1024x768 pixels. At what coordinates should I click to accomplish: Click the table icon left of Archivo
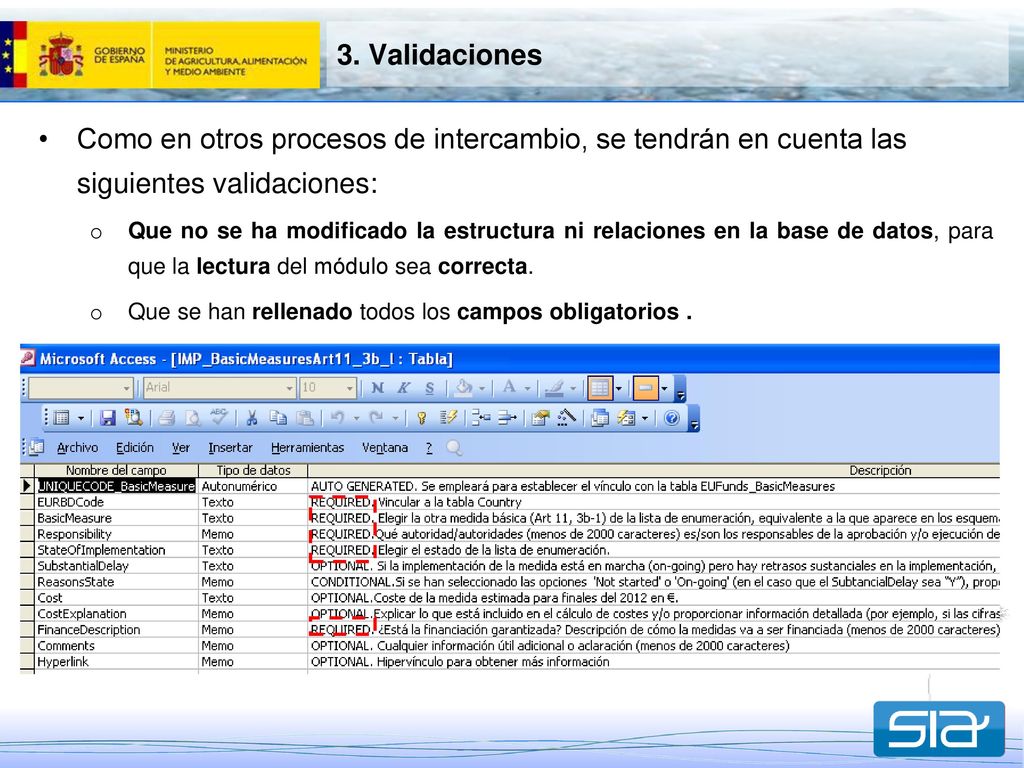[37, 447]
